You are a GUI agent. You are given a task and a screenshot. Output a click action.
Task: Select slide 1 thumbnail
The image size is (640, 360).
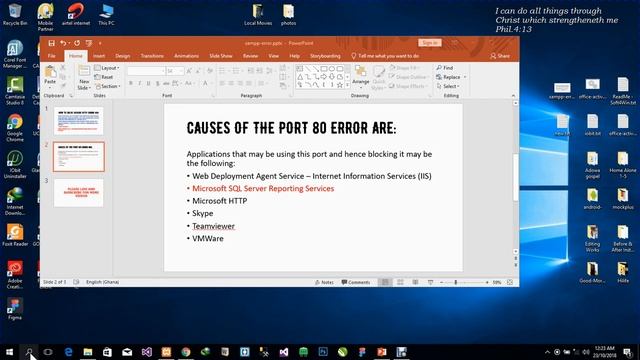(78, 121)
